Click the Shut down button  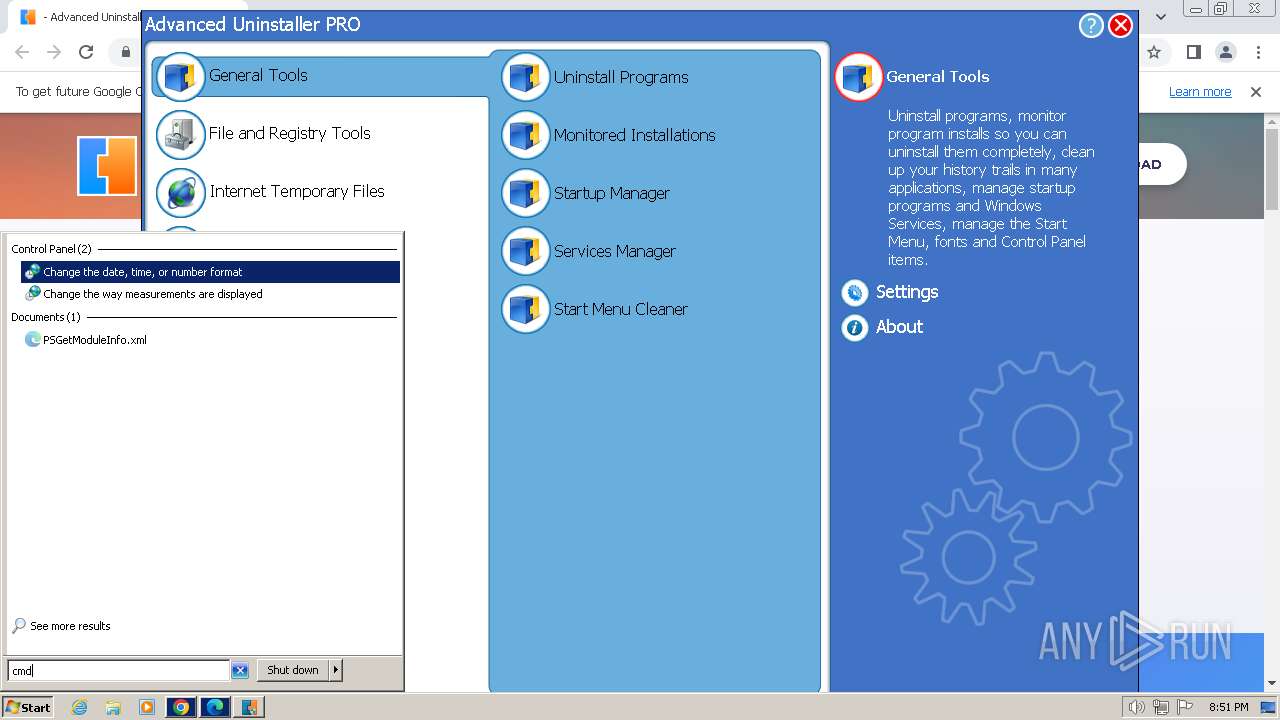point(293,670)
